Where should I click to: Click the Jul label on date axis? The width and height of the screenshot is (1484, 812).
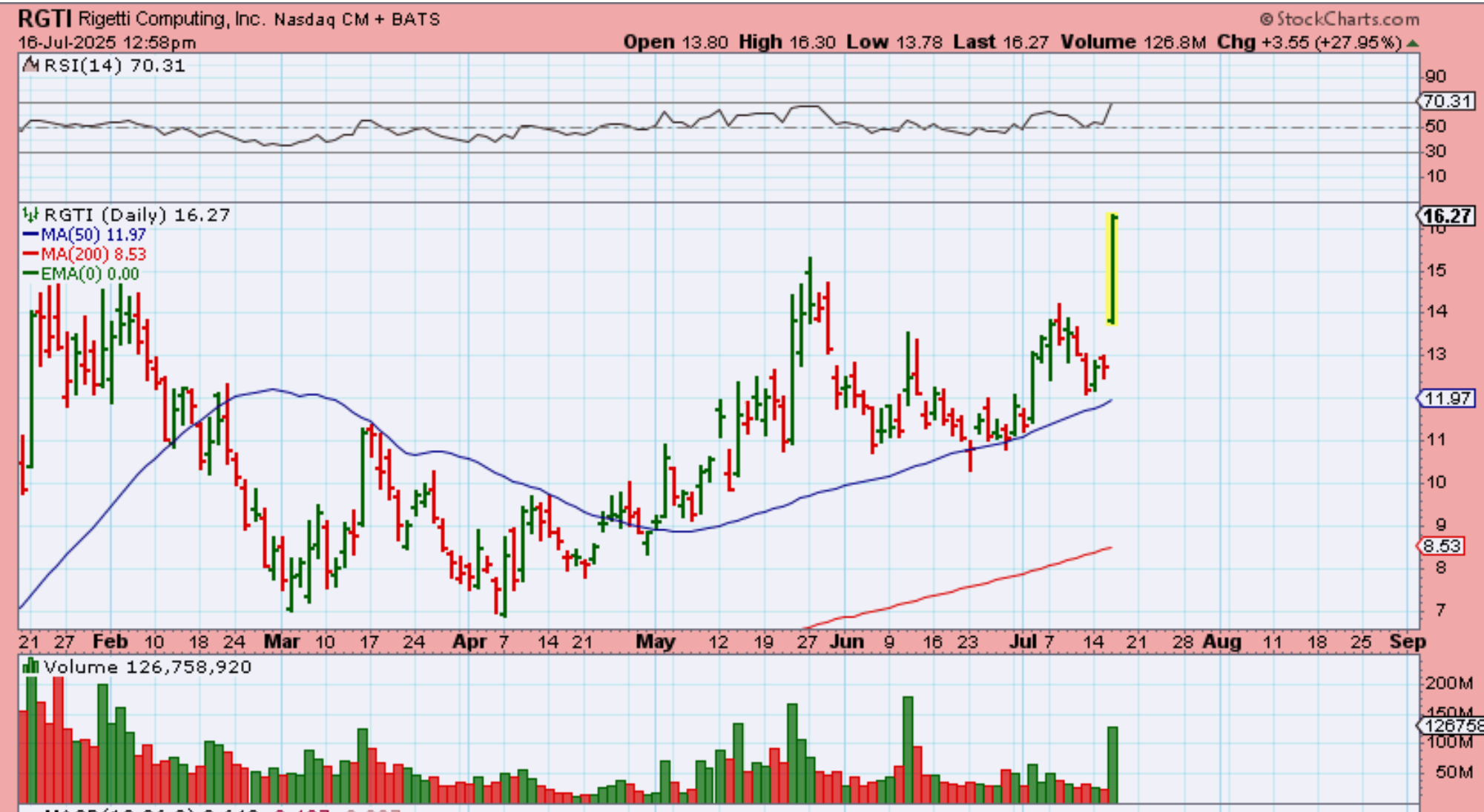[x=1023, y=641]
